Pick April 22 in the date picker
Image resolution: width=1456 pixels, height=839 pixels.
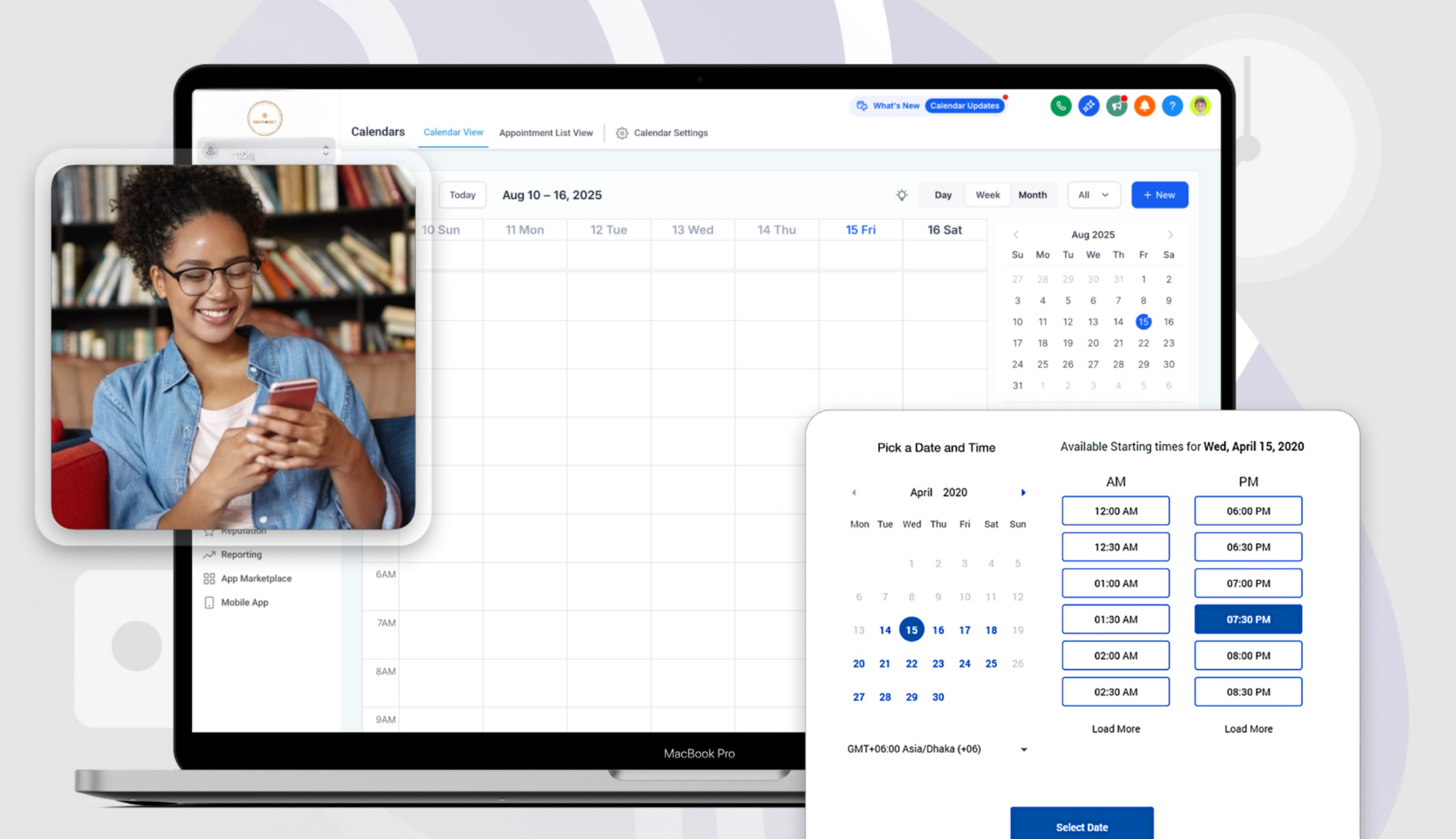click(911, 663)
